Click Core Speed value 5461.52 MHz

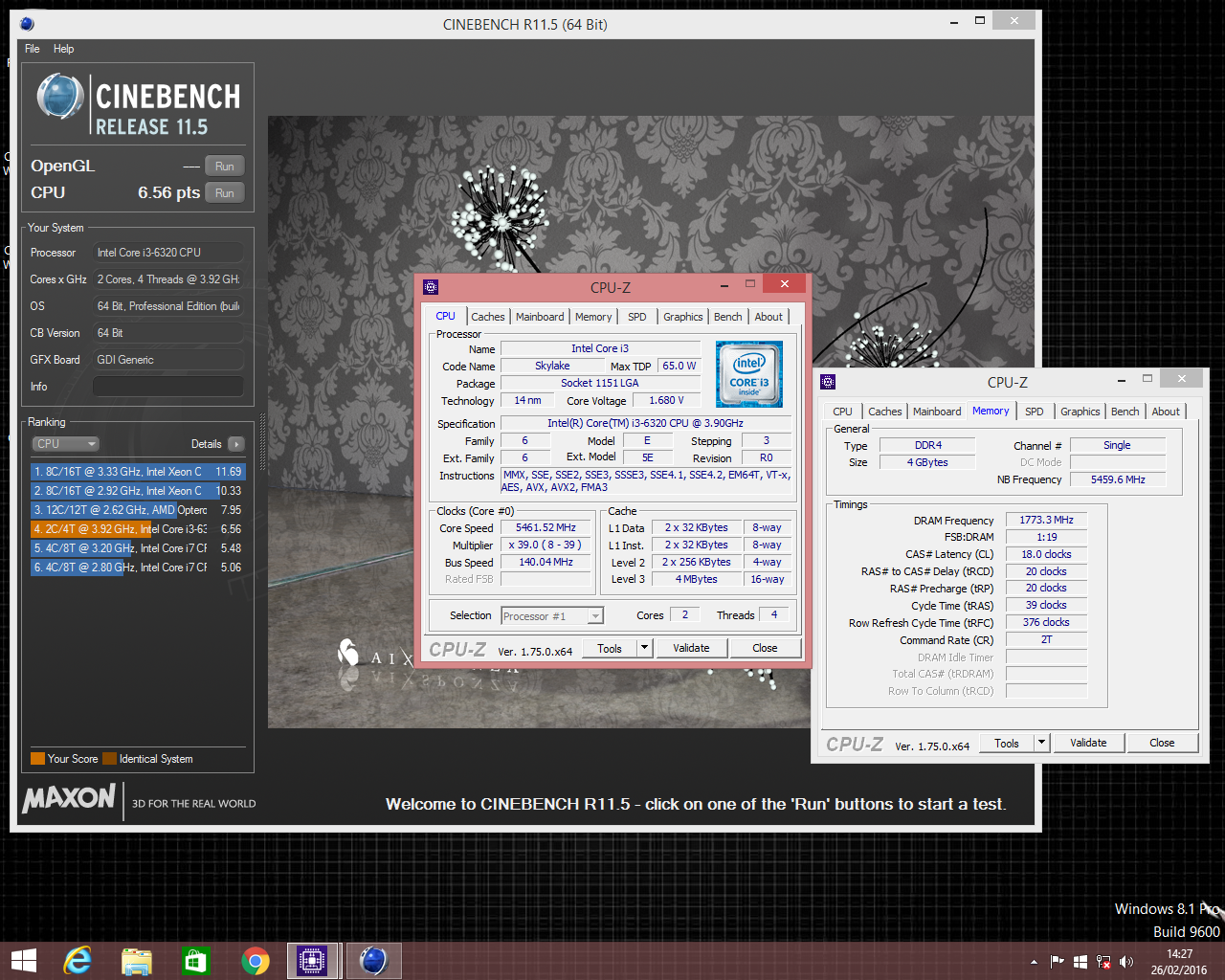click(x=546, y=528)
